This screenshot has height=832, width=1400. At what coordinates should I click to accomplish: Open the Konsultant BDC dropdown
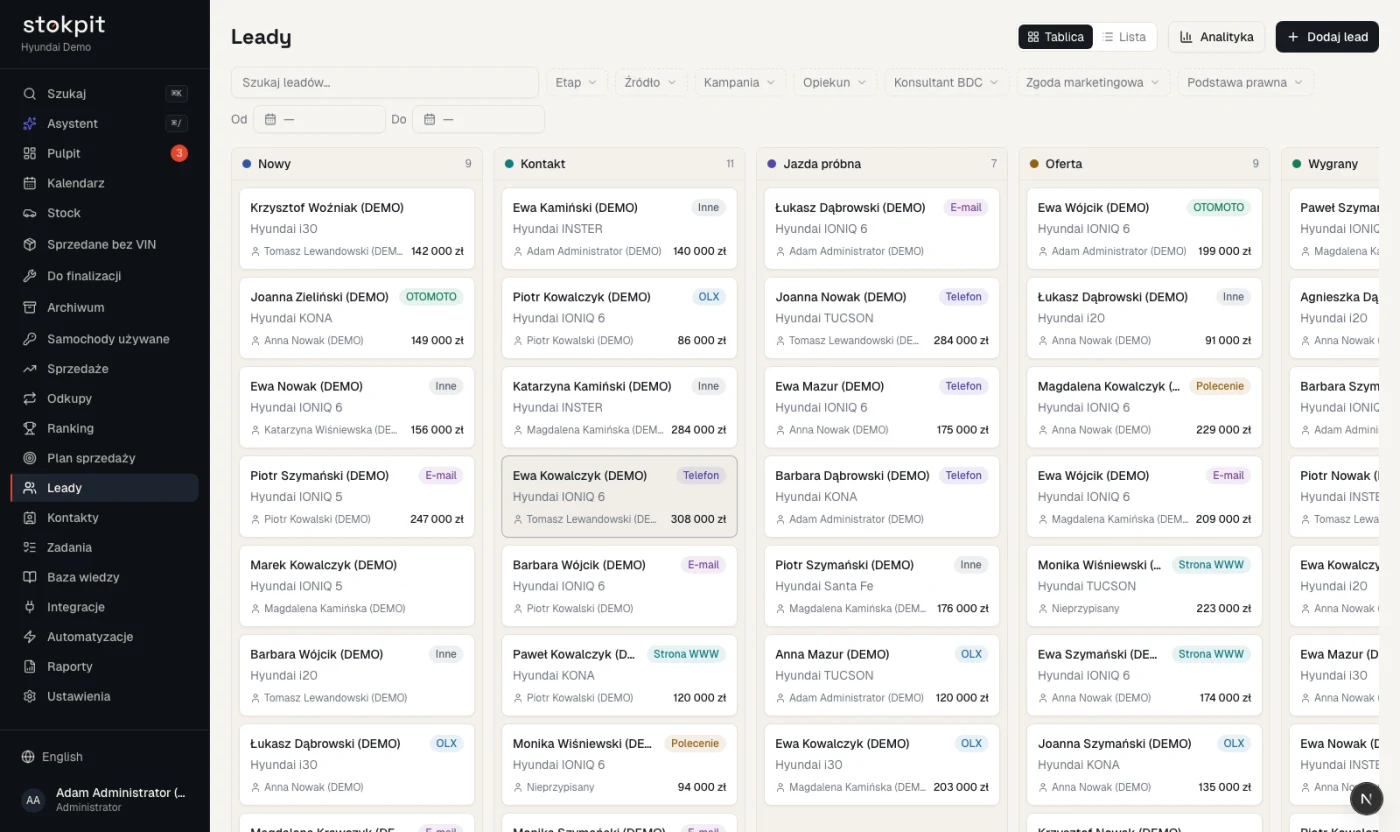pos(946,82)
